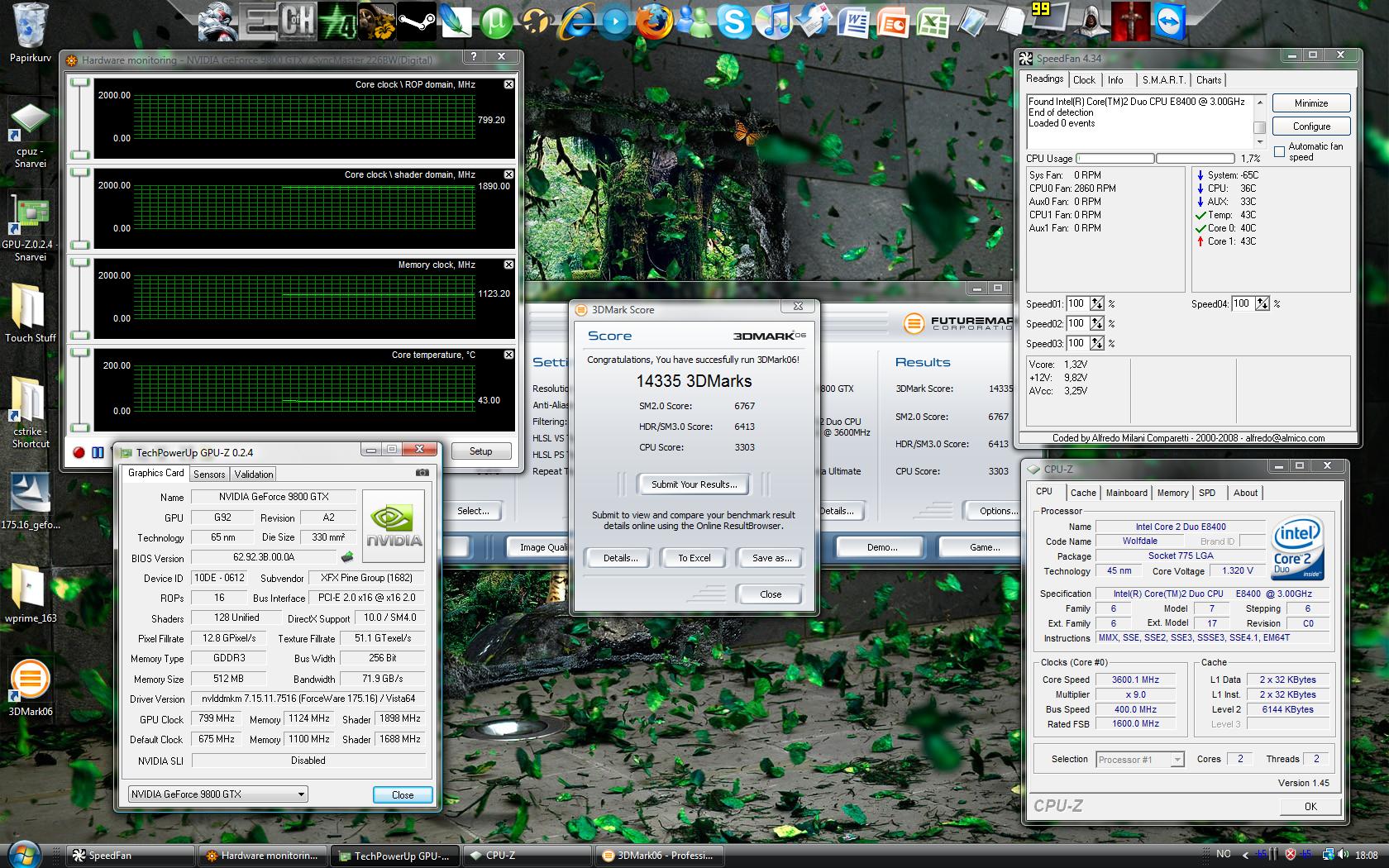
Task: Click Configure in SpeedFan
Action: [1311, 126]
